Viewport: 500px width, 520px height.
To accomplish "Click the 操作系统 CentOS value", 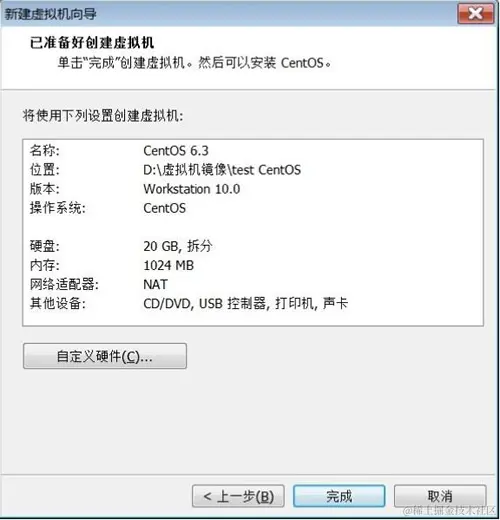I will click(164, 208).
